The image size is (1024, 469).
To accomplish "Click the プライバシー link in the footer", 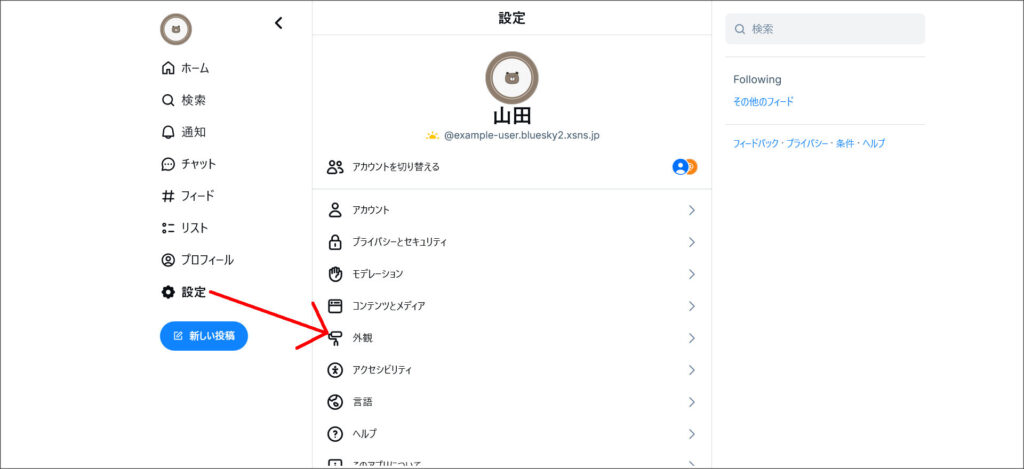I will pyautogui.click(x=808, y=144).
